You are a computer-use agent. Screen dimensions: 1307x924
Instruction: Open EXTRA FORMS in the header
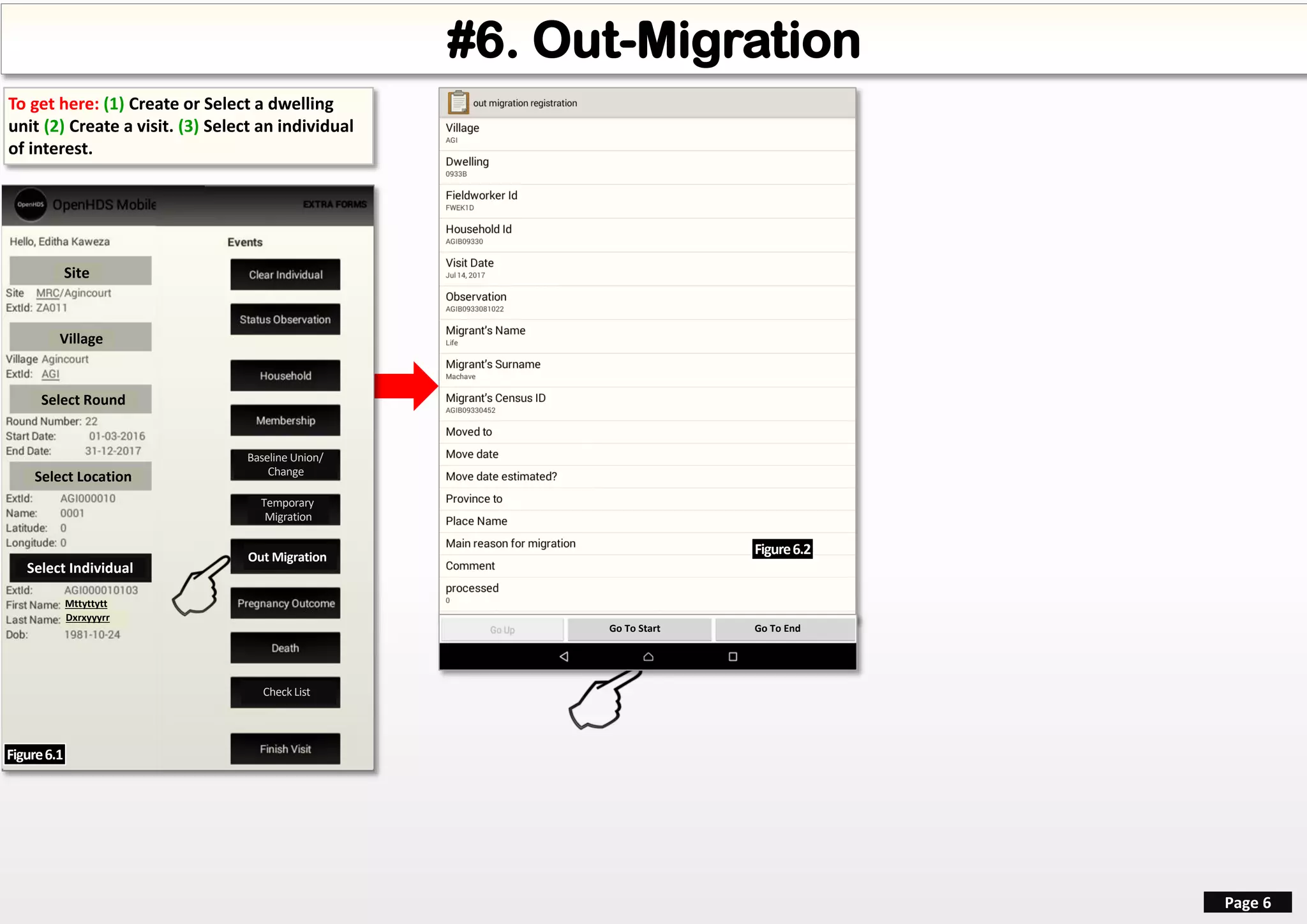(x=334, y=204)
